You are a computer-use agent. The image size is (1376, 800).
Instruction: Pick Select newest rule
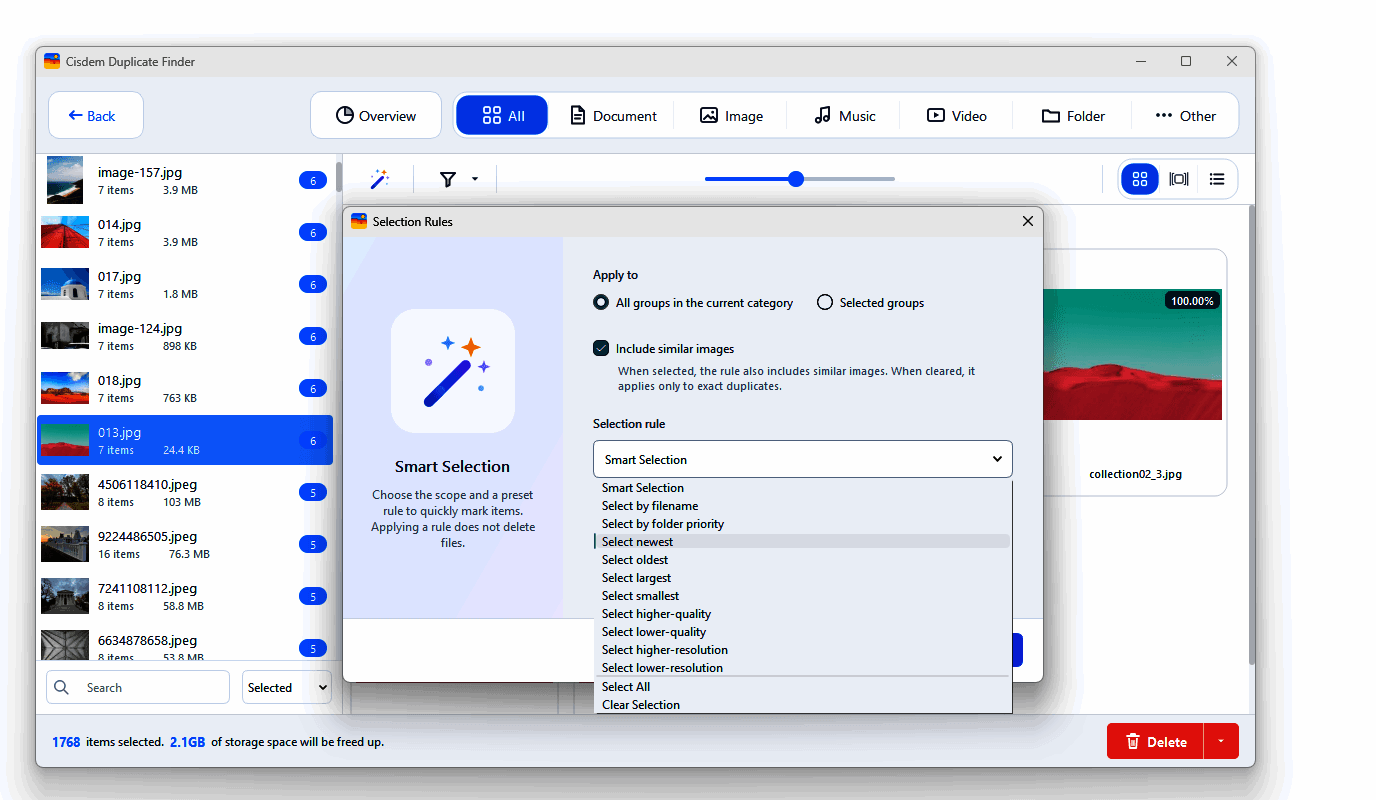[802, 542]
